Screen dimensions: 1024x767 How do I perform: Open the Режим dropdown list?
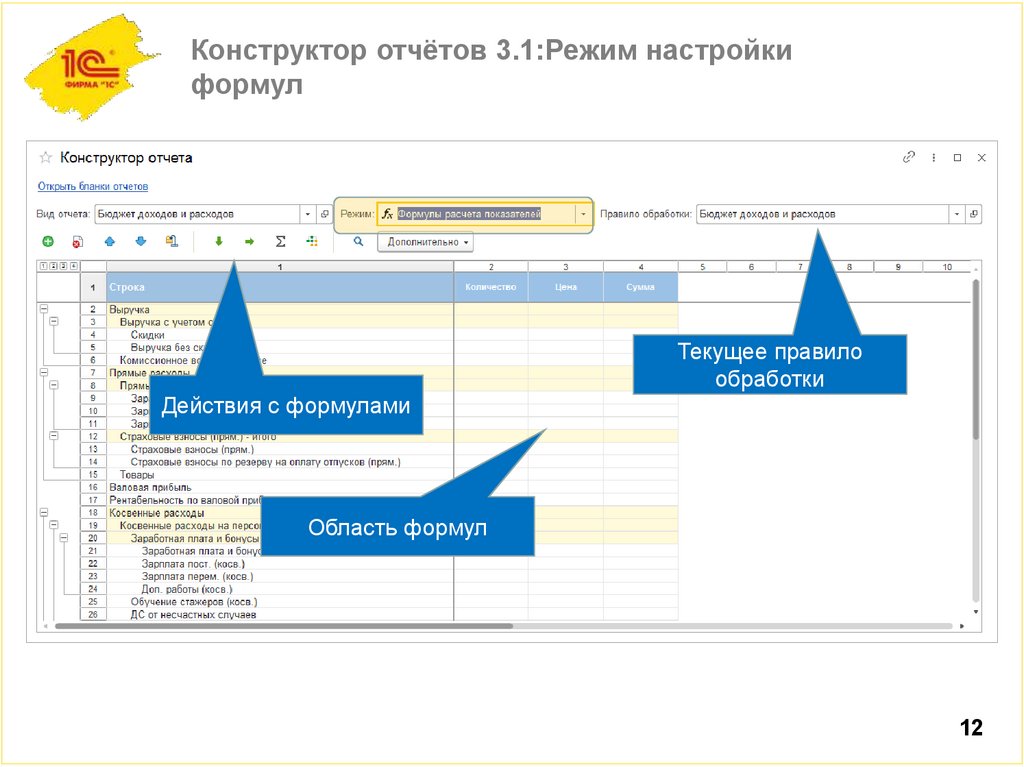[583, 212]
